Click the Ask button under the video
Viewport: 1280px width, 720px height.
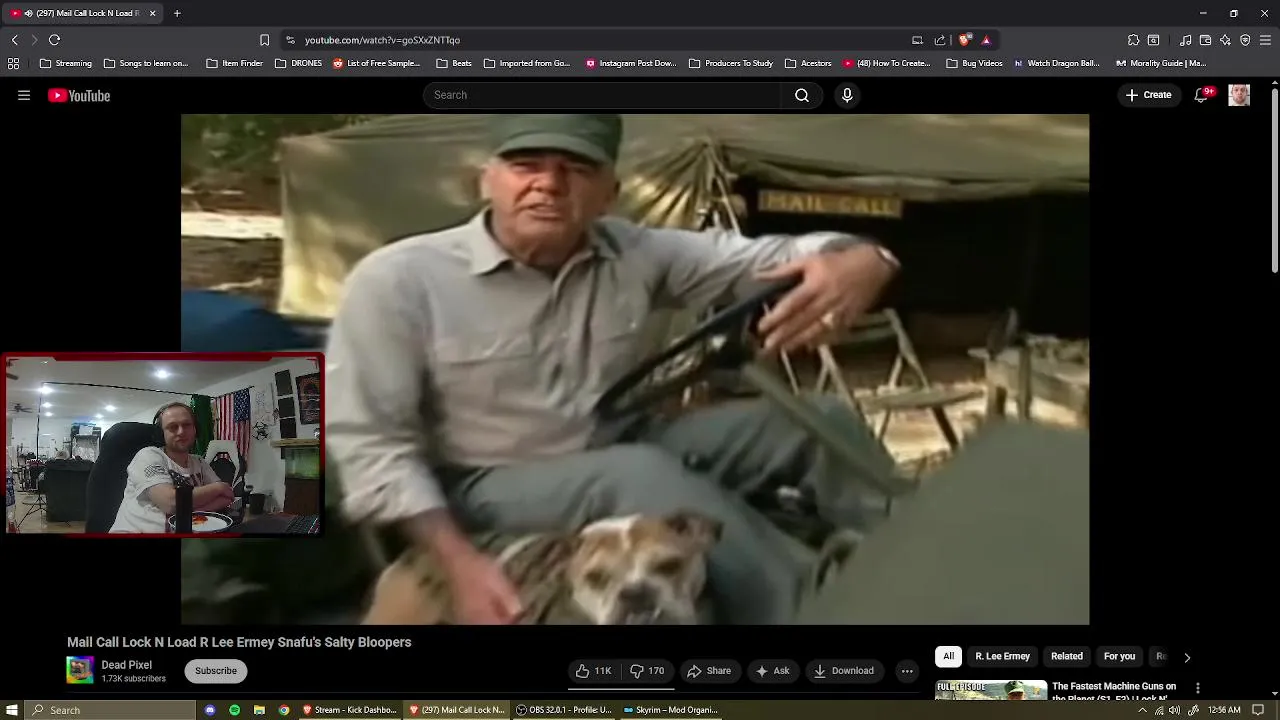point(773,671)
